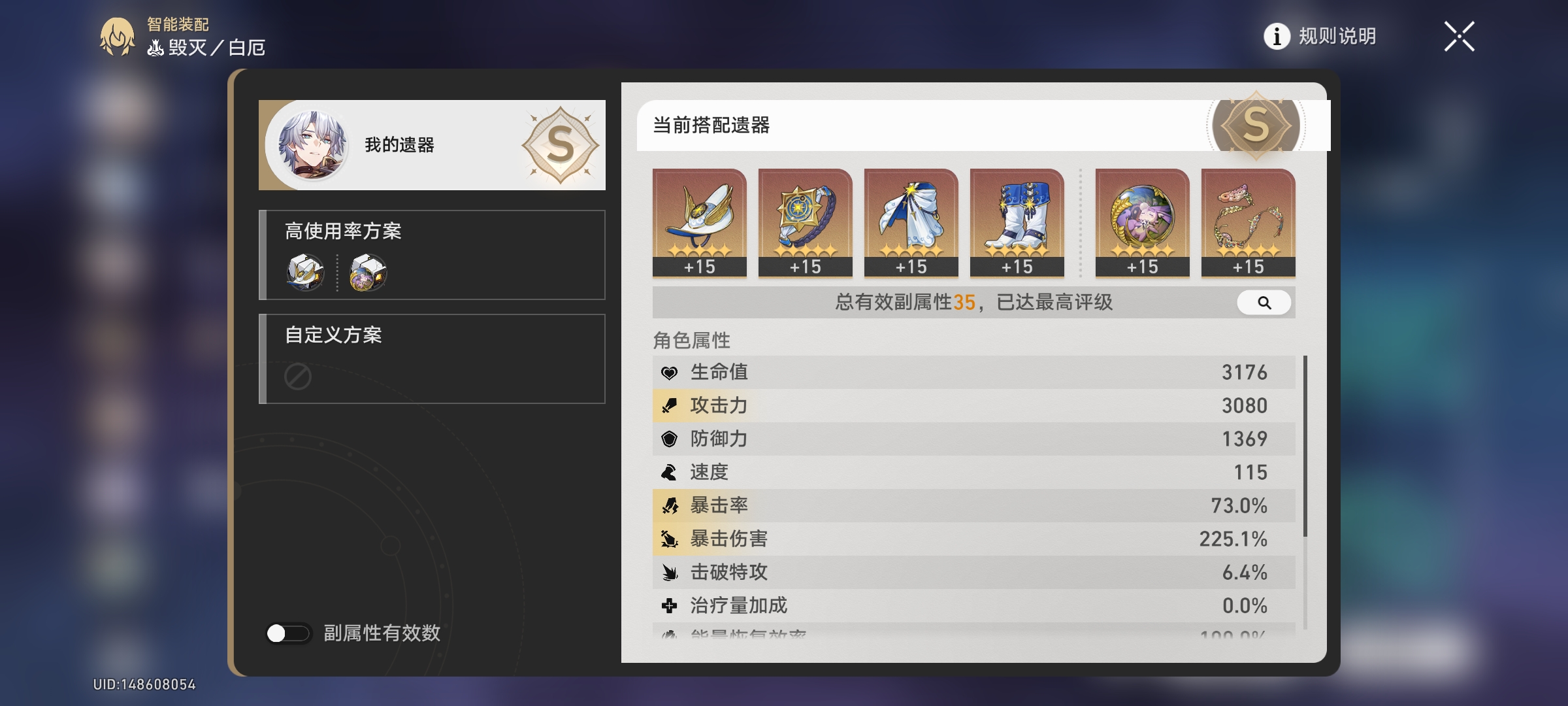Open the head relic hat icon

[x=699, y=223]
